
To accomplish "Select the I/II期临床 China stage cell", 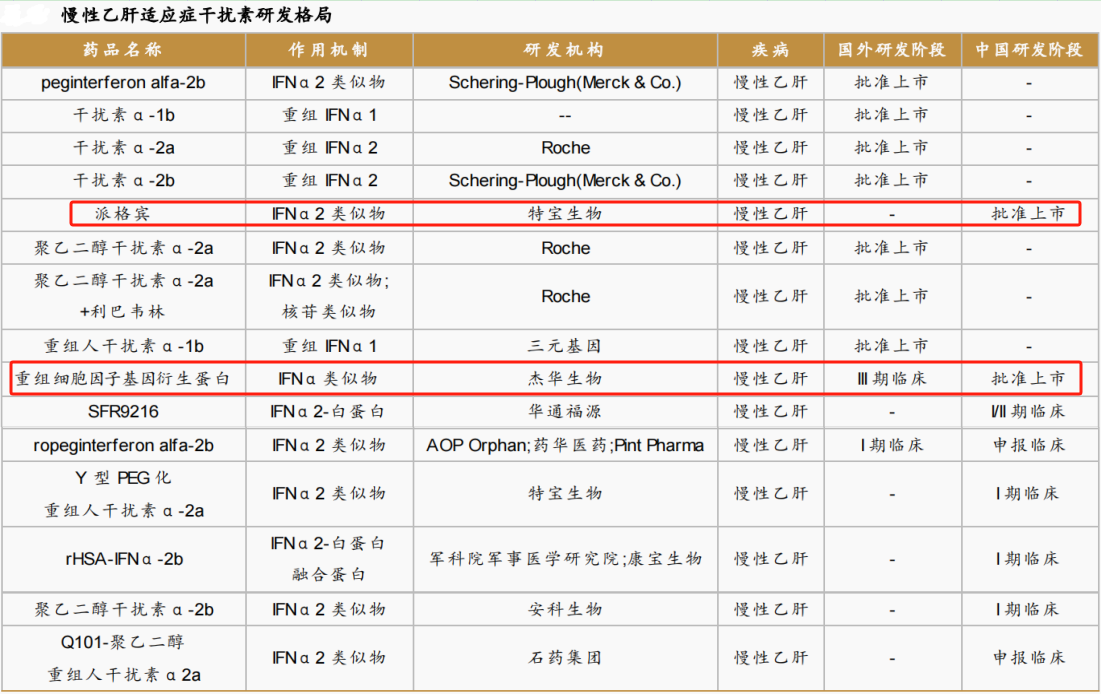I will (x=1028, y=412).
